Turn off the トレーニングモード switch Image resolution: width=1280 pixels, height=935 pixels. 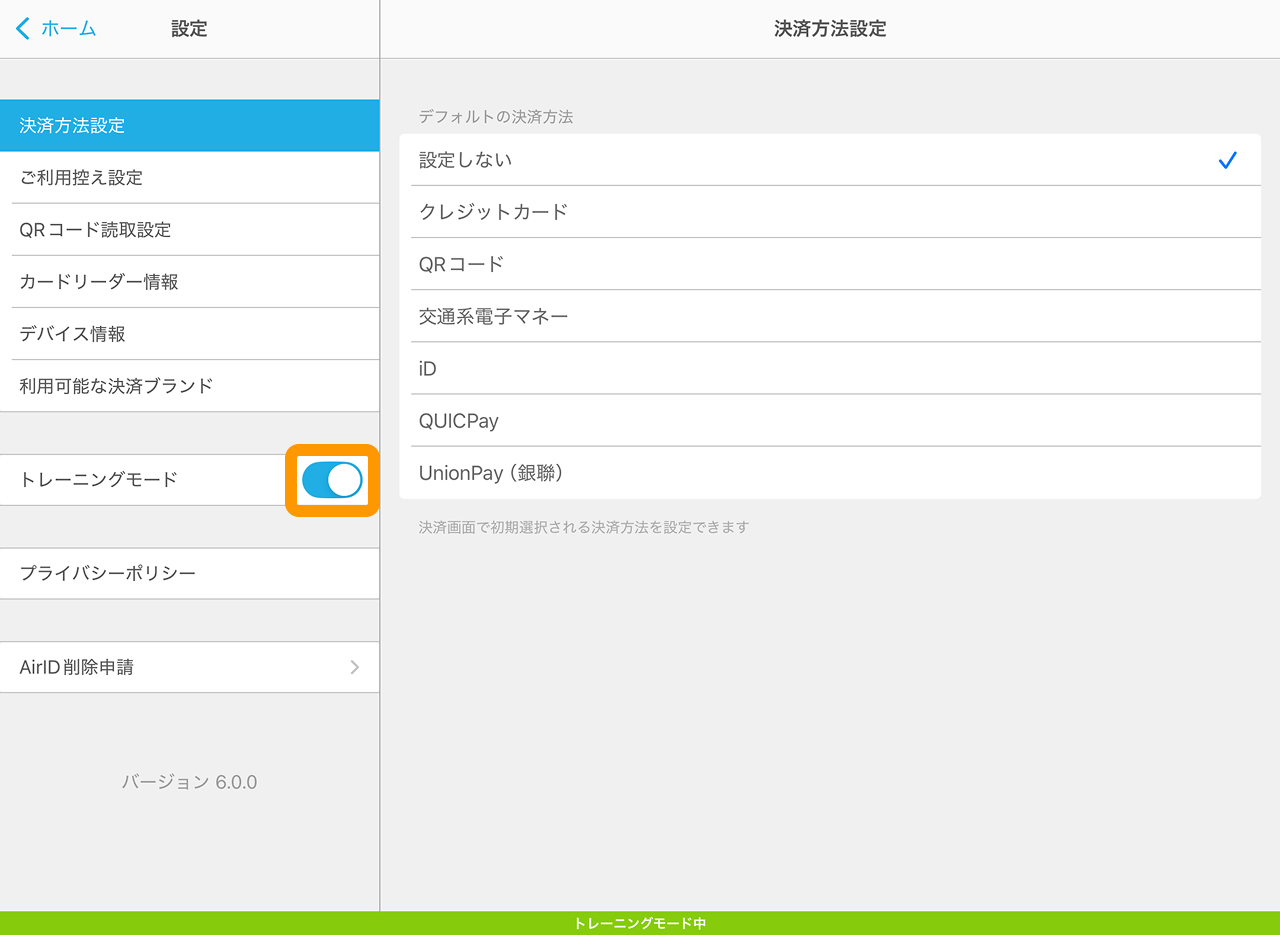(332, 480)
